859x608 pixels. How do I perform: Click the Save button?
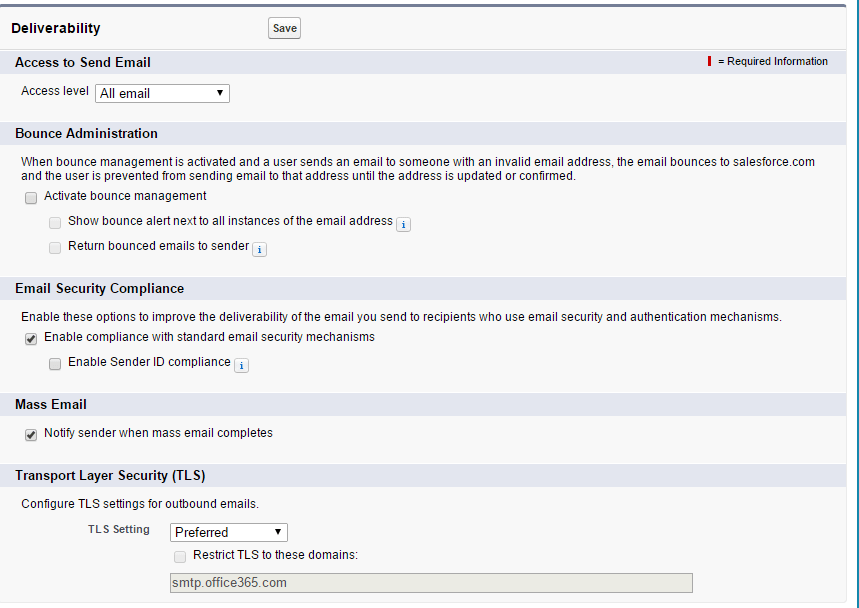coord(283,28)
